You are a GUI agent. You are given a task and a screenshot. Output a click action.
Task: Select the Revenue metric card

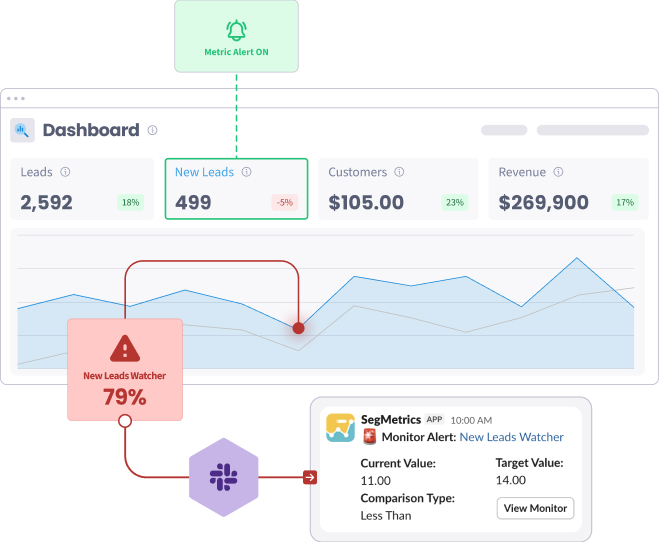click(568, 189)
